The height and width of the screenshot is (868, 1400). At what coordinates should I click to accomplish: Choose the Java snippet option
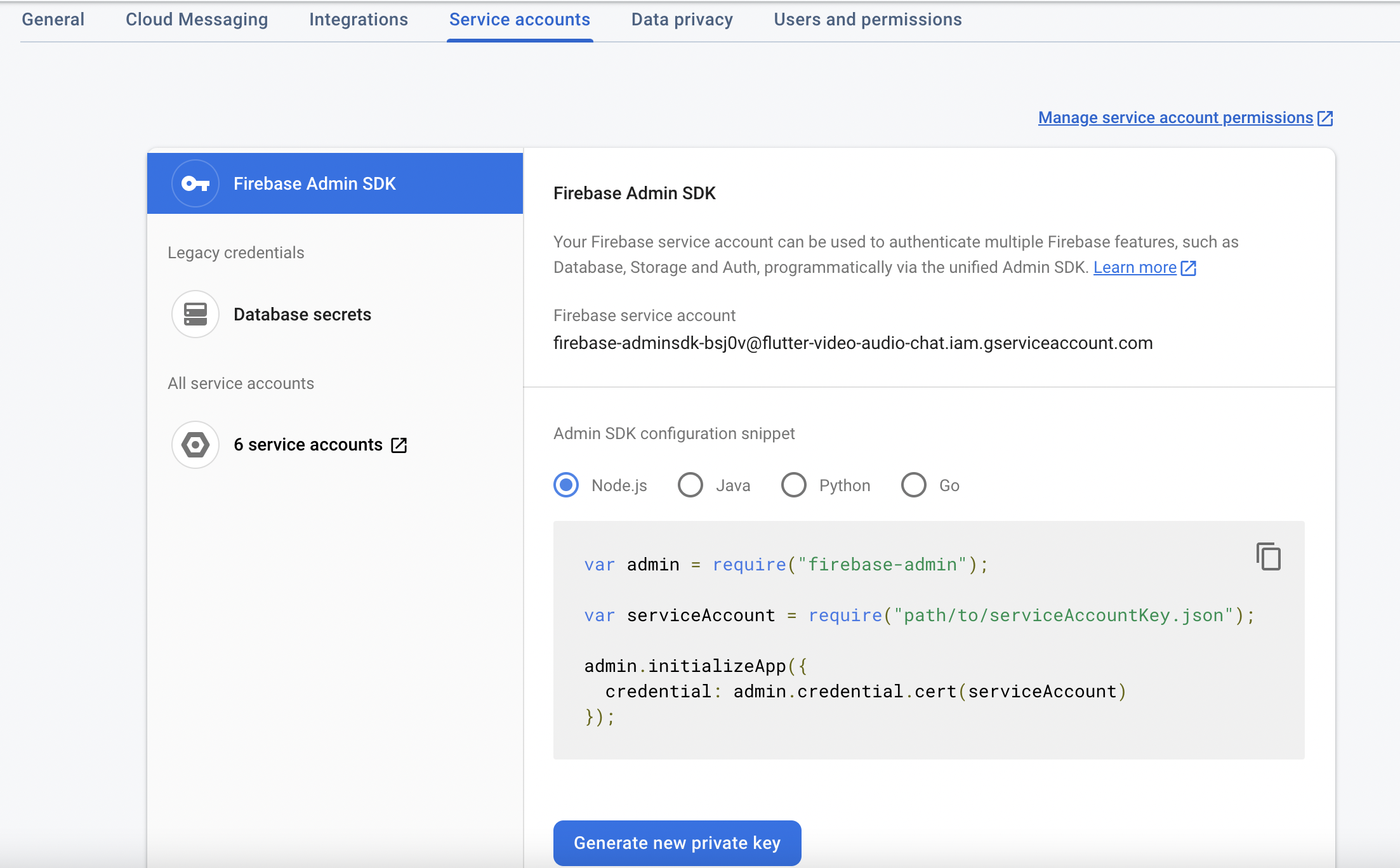(690, 485)
